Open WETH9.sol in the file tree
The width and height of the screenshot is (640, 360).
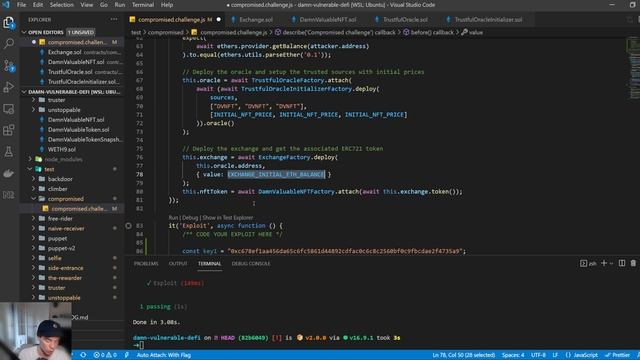(x=62, y=149)
